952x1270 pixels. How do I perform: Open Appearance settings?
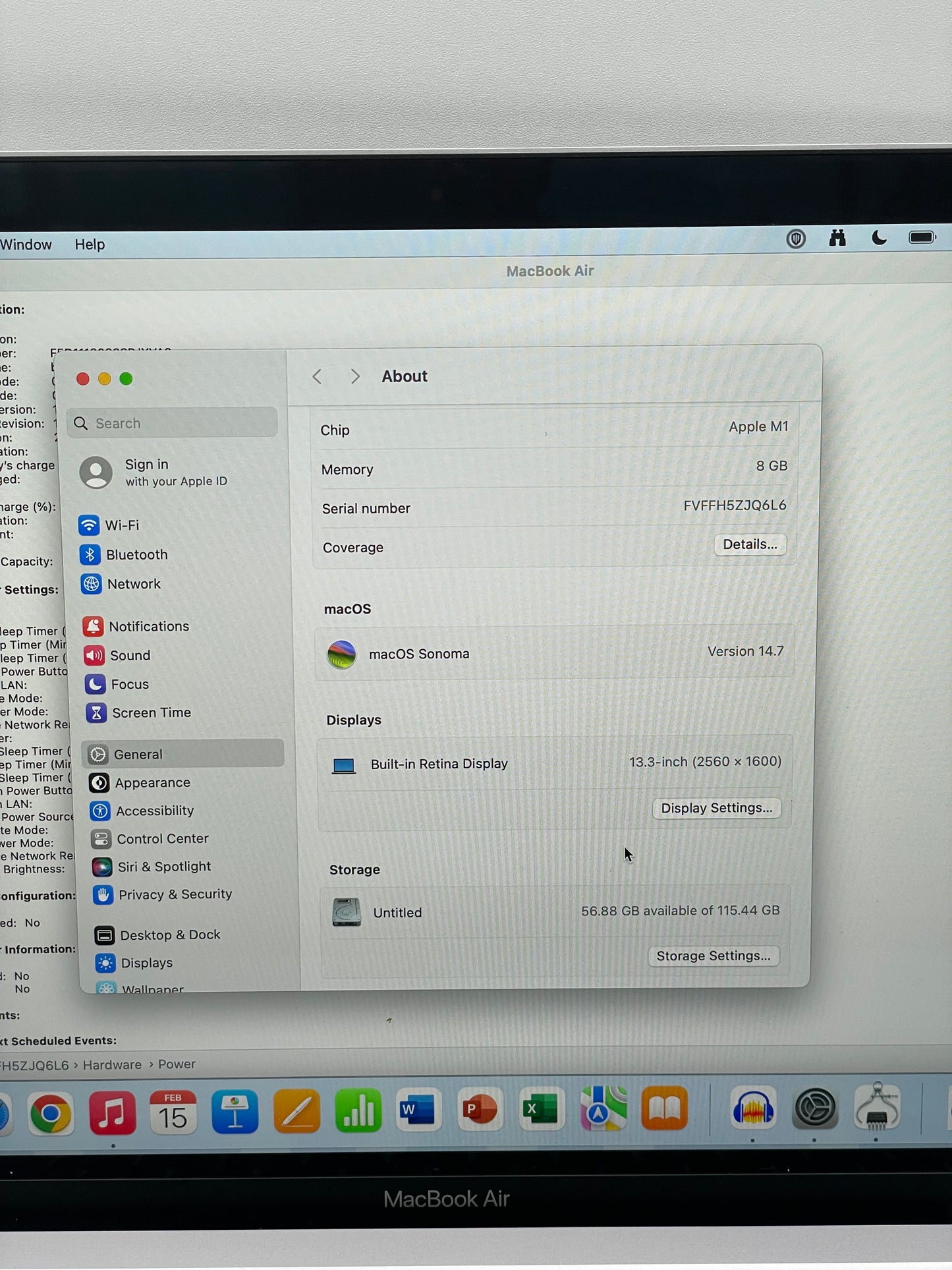[x=140, y=782]
